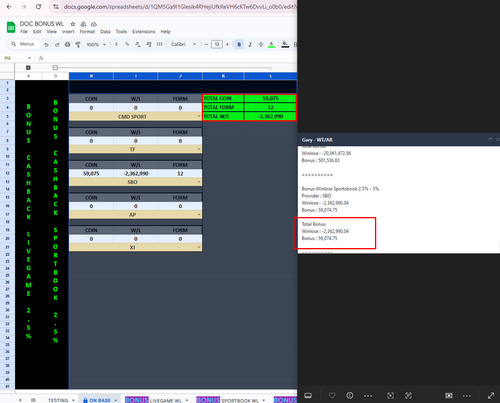Image resolution: width=500 pixels, height=403 pixels.
Task: Toggle bold formatting
Action: pos(239,44)
